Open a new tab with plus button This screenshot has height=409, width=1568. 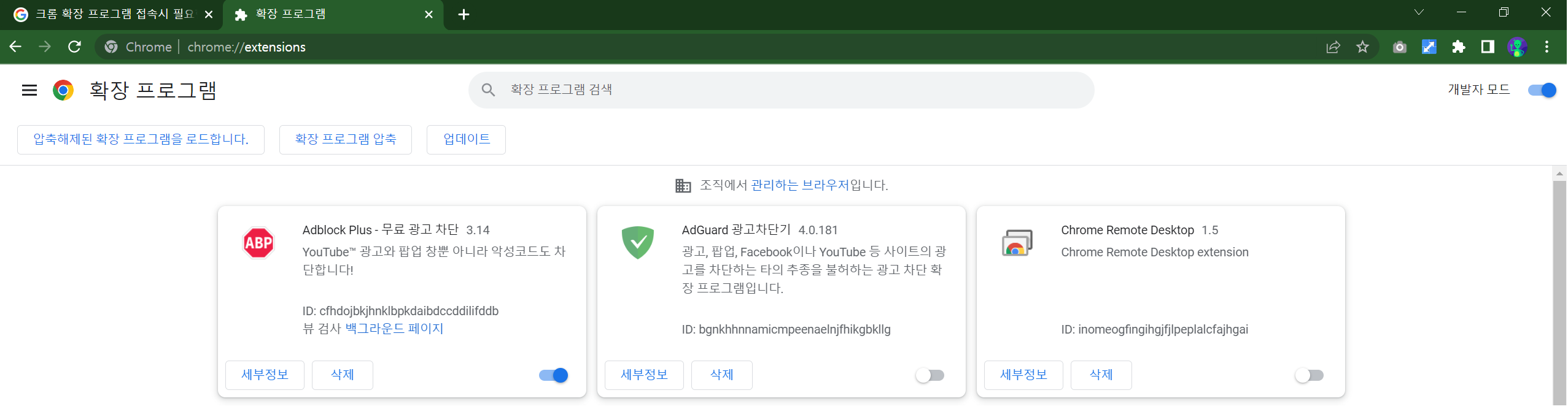(464, 15)
